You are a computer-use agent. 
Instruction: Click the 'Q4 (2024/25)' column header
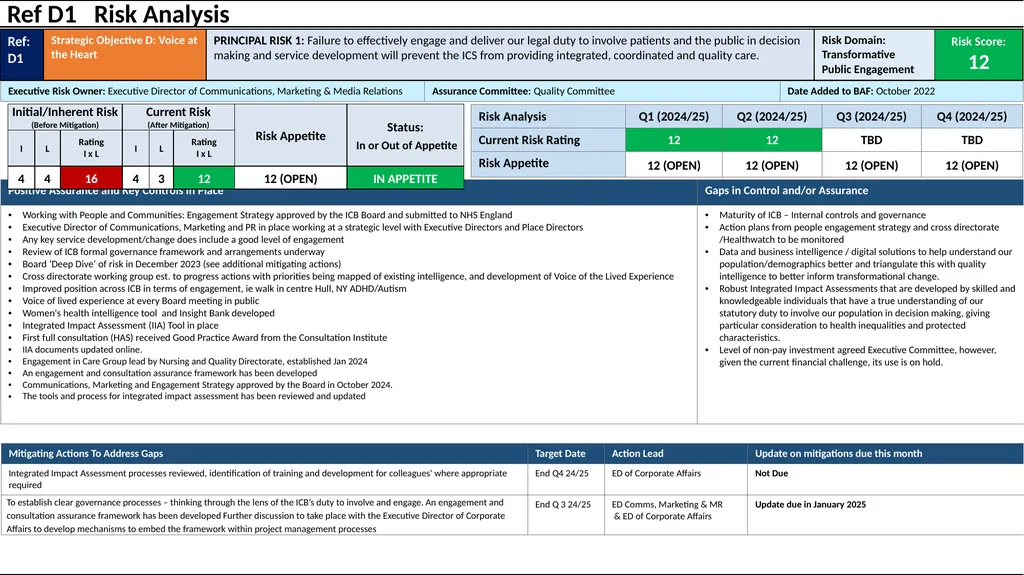tap(972, 116)
